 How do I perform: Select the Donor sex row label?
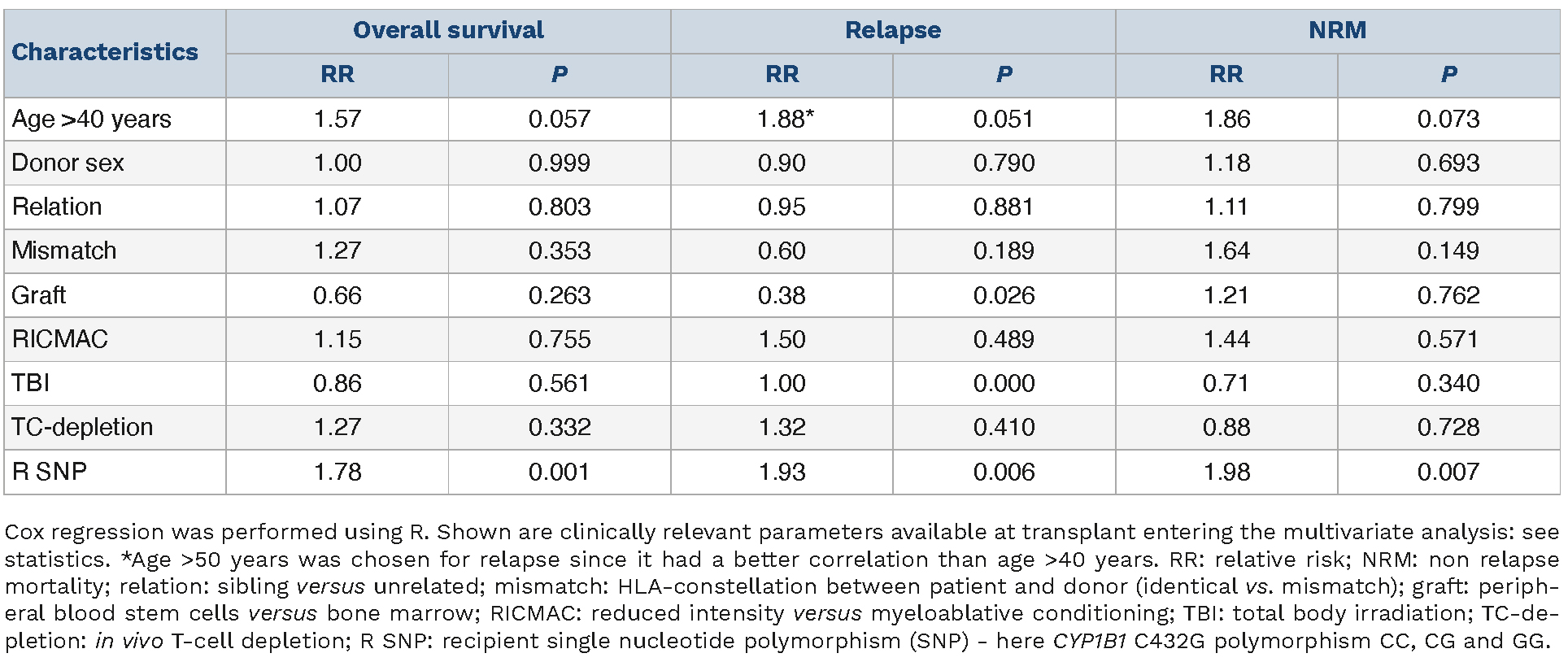68,163
